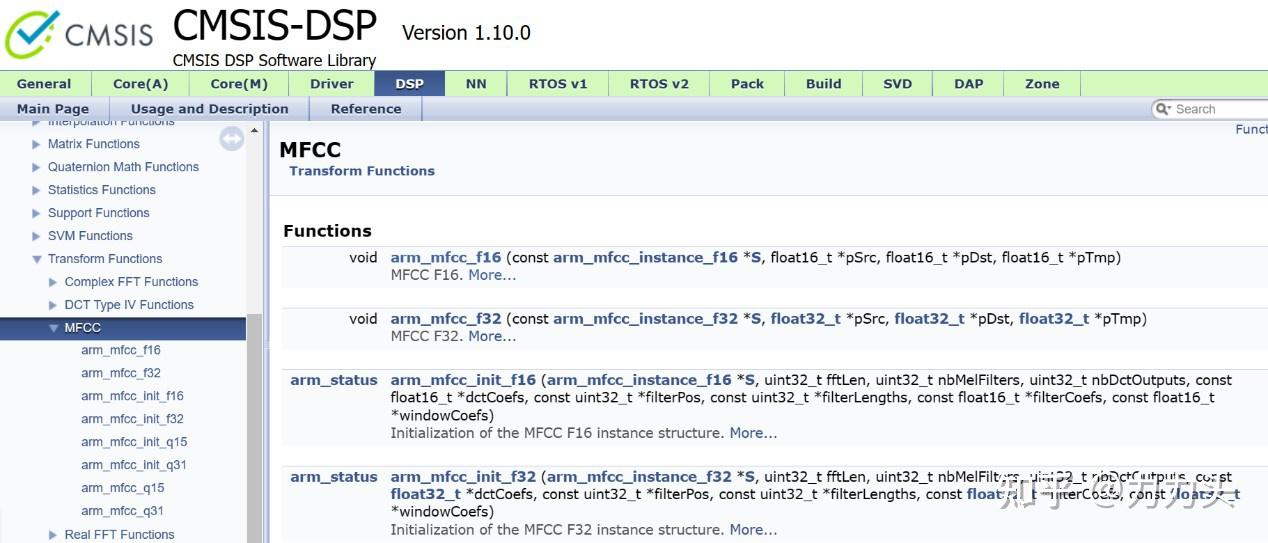Switch to the NN tab

tap(476, 84)
